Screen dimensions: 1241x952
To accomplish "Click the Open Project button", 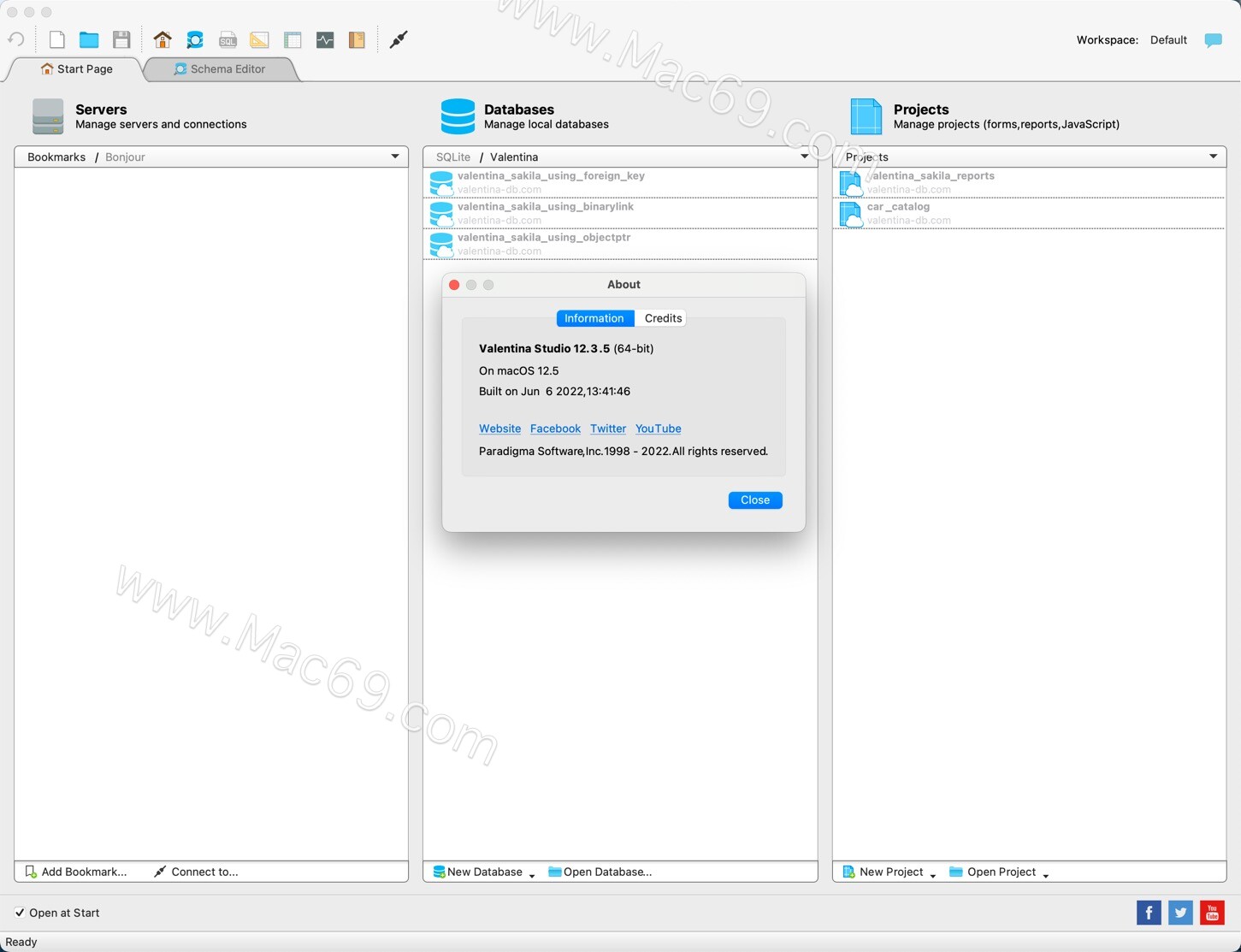I will click(x=992, y=872).
